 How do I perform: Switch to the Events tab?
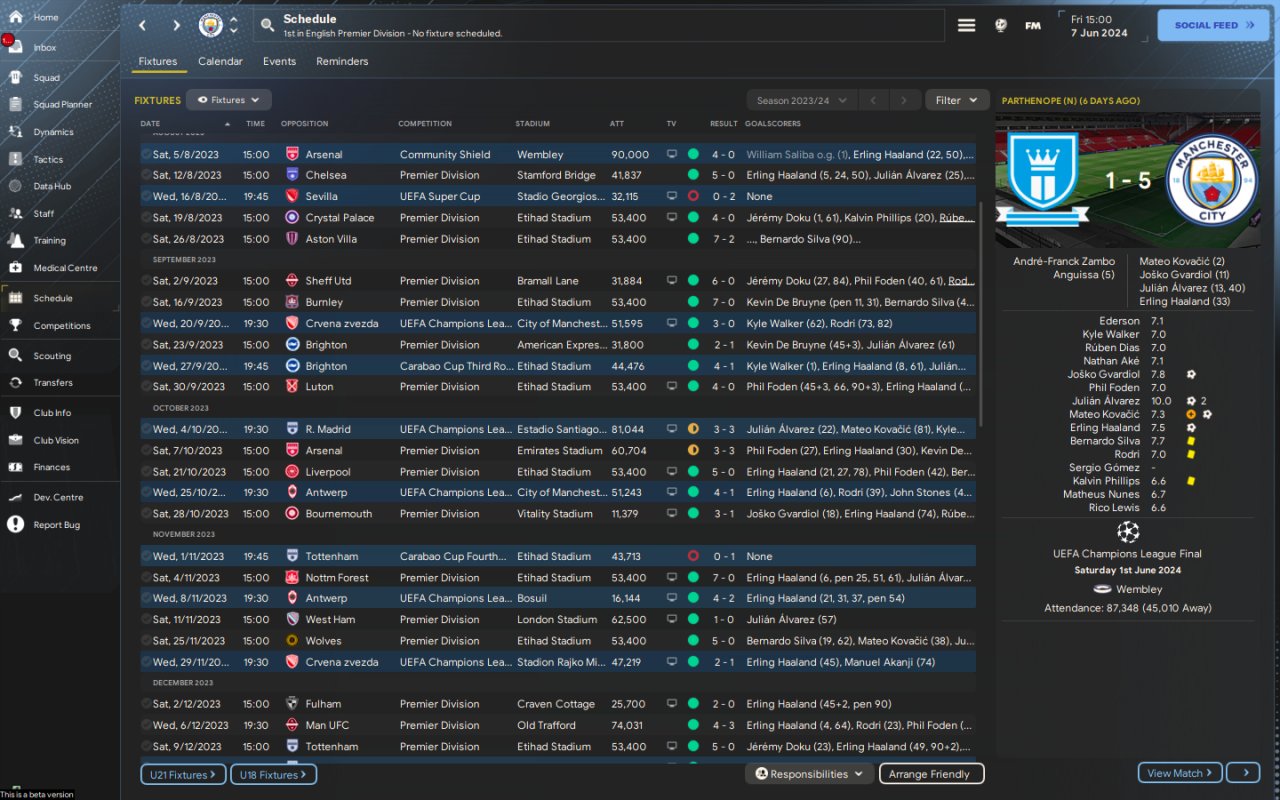[279, 61]
